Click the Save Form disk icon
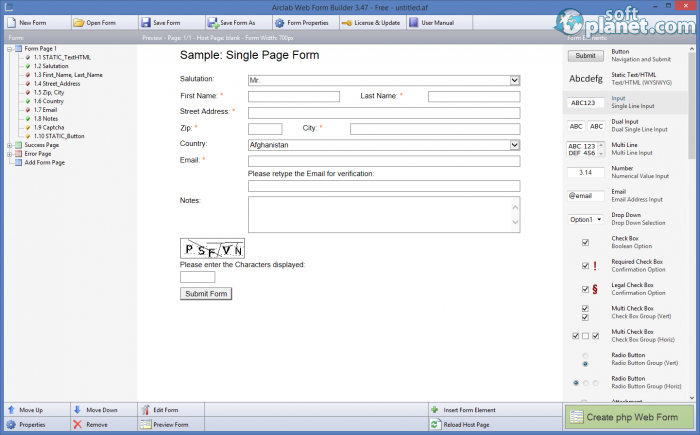The image size is (700, 435). [145, 22]
